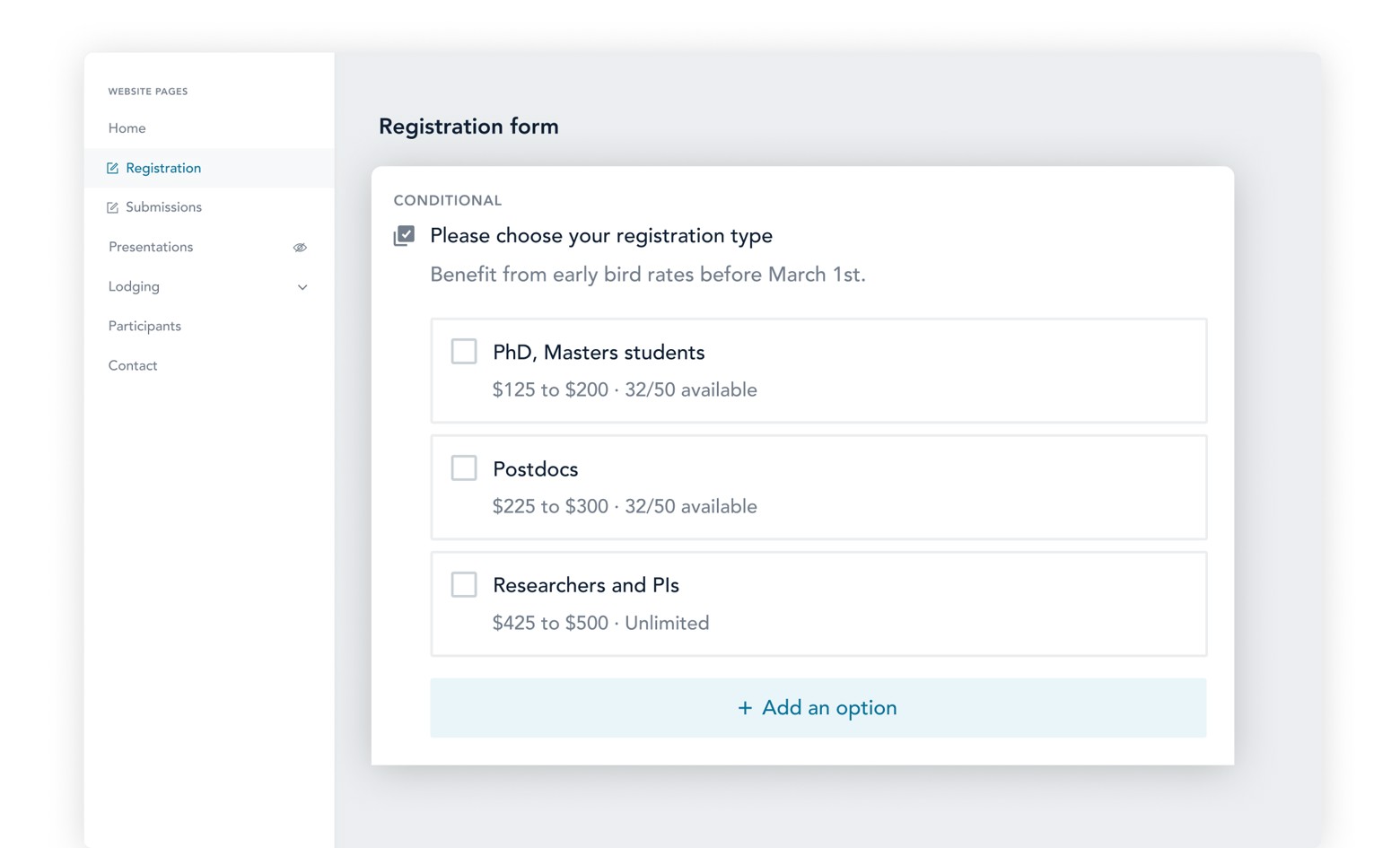
Task: Check the PhD, Masters students checkbox
Action: 464,351
